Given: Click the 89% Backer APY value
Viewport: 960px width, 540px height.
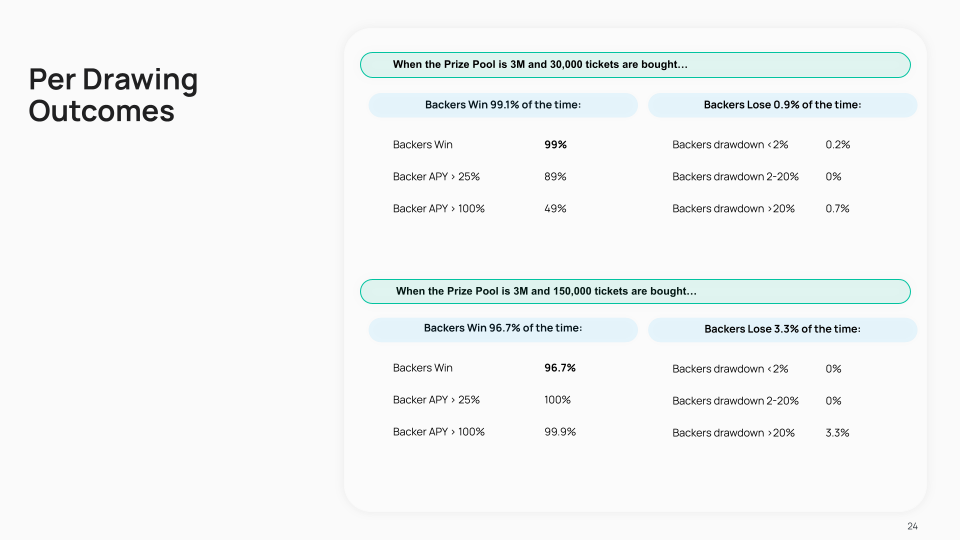Looking at the screenshot, I should pos(555,177).
